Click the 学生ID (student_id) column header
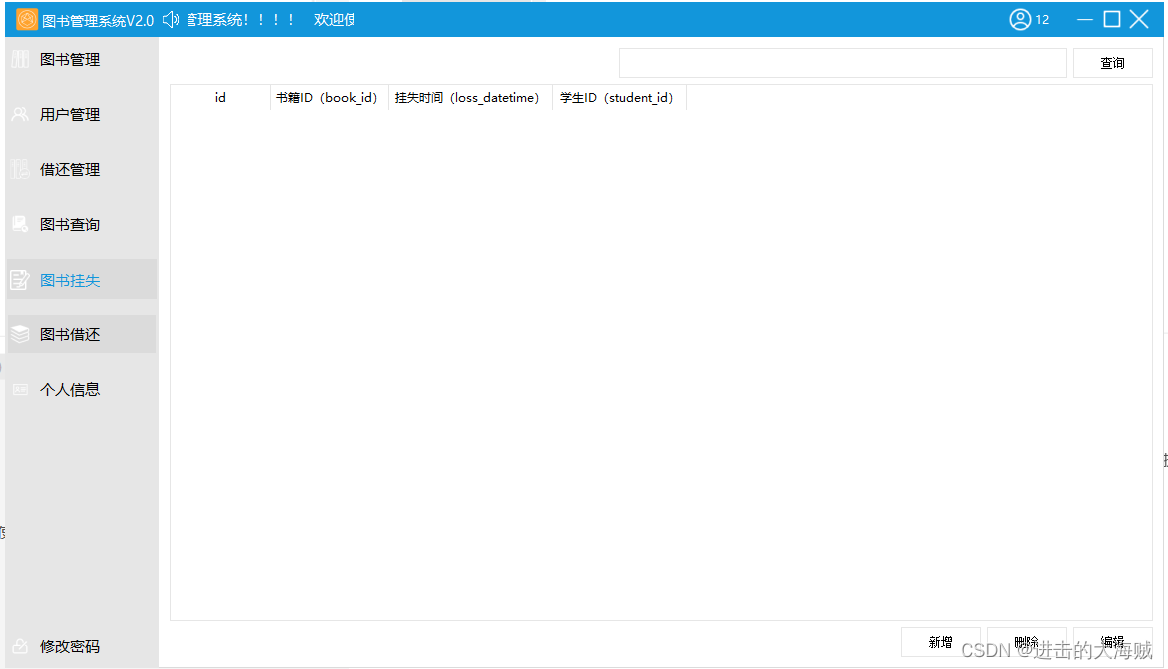 coord(619,98)
